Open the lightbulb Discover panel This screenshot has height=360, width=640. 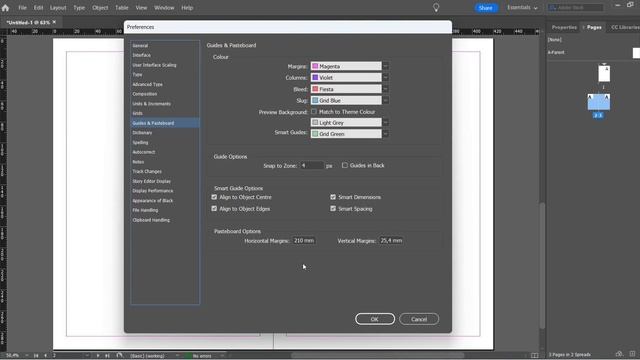click(x=436, y=7)
